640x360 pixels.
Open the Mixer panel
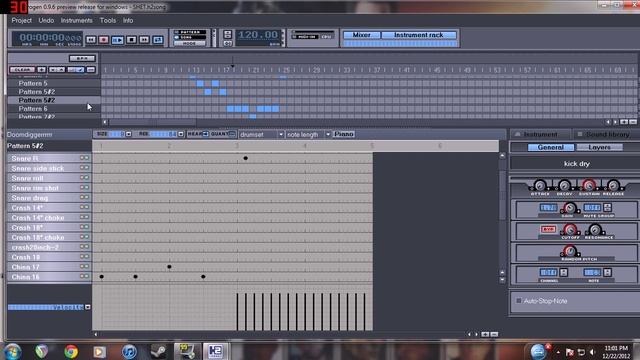[362, 35]
